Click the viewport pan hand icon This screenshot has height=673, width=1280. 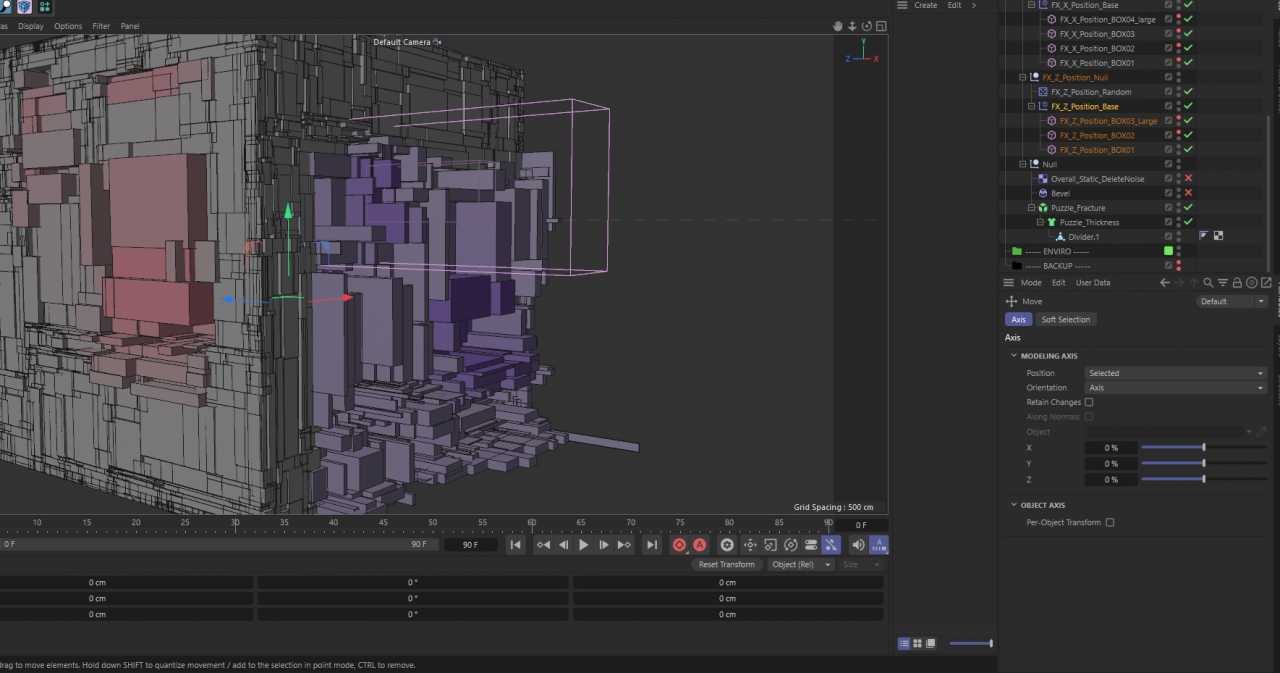[837, 26]
